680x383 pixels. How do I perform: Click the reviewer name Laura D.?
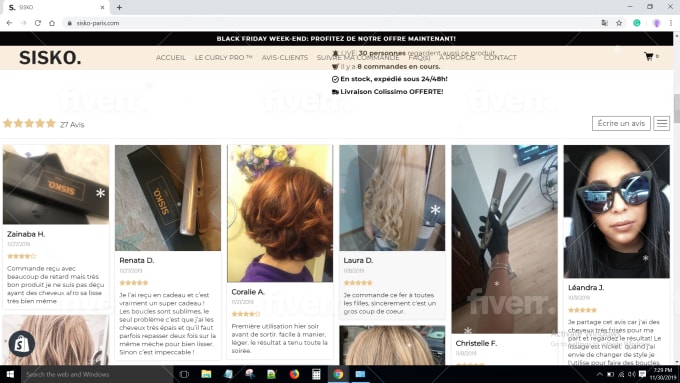pos(358,260)
